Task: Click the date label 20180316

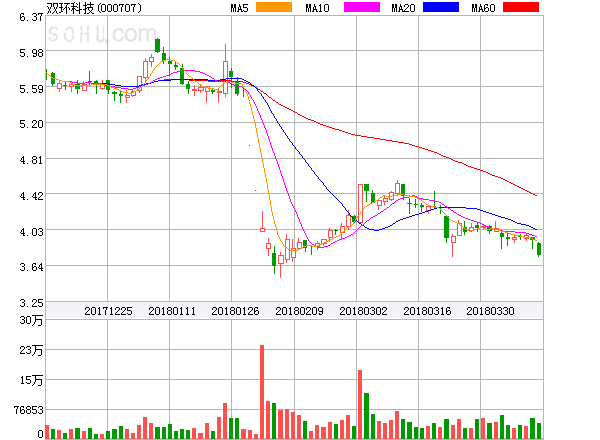Action: click(x=427, y=311)
